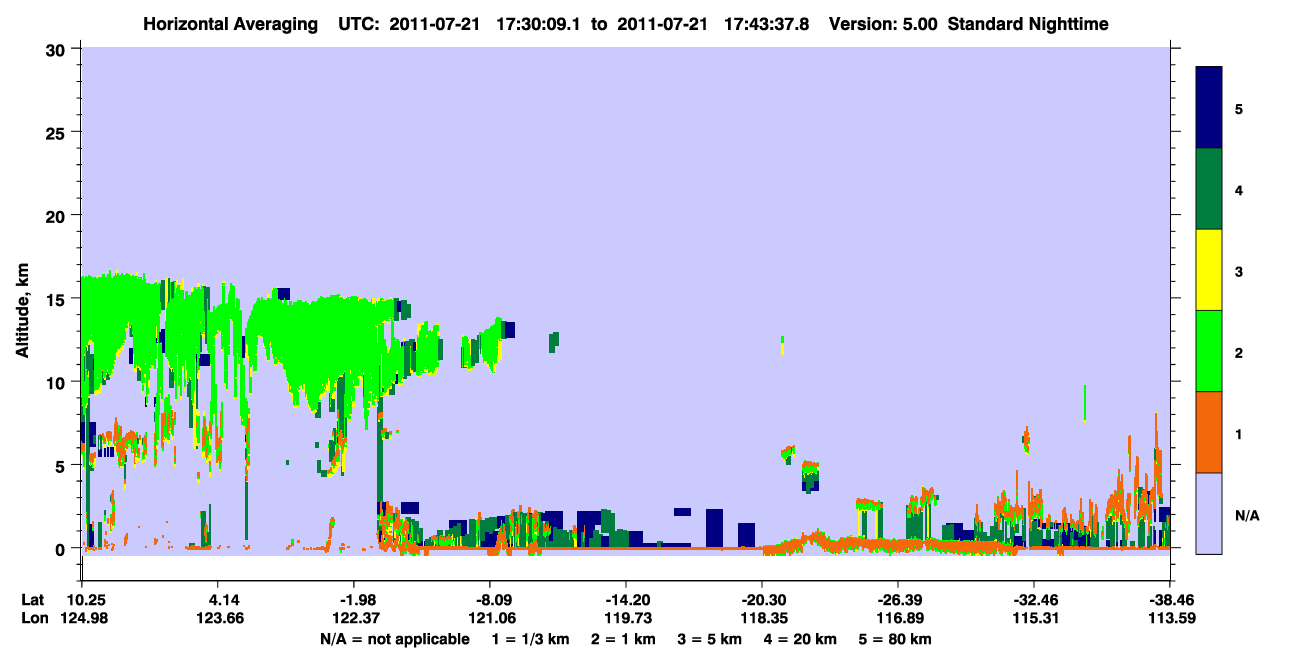Click longitude value 119.73
The height and width of the screenshot is (667, 1300).
[626, 619]
